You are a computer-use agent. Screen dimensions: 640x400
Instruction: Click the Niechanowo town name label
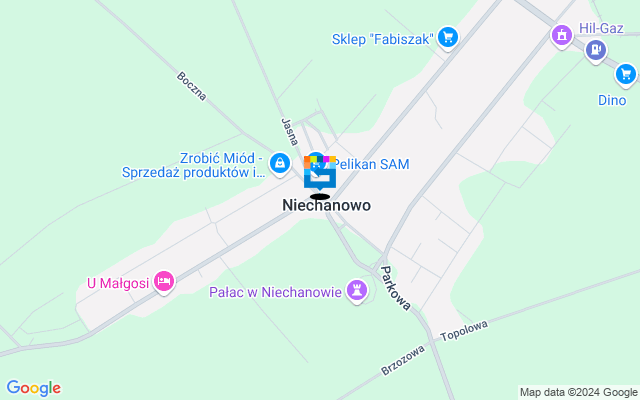(327, 205)
